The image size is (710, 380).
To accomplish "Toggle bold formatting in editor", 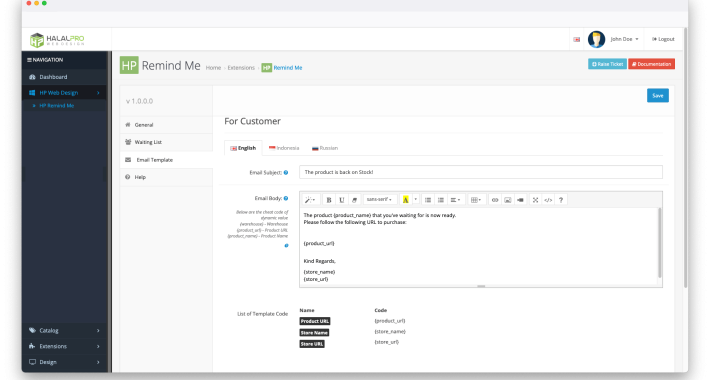I will (329, 200).
